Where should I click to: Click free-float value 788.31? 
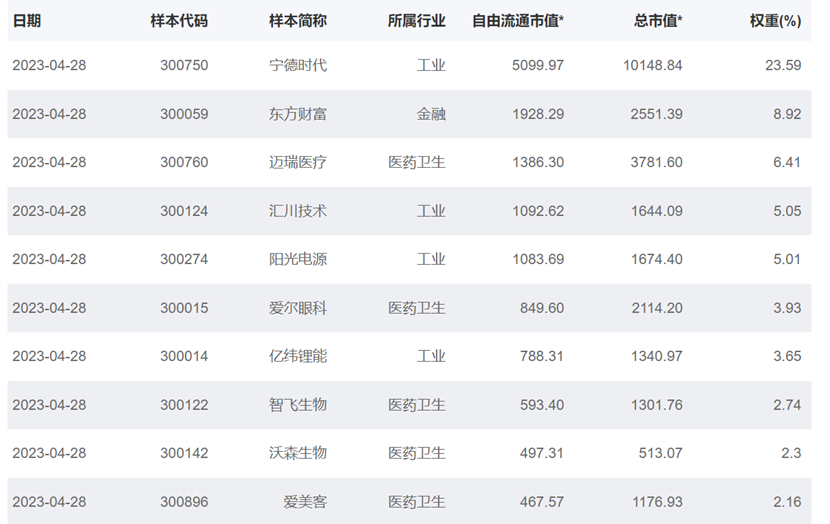pos(542,356)
